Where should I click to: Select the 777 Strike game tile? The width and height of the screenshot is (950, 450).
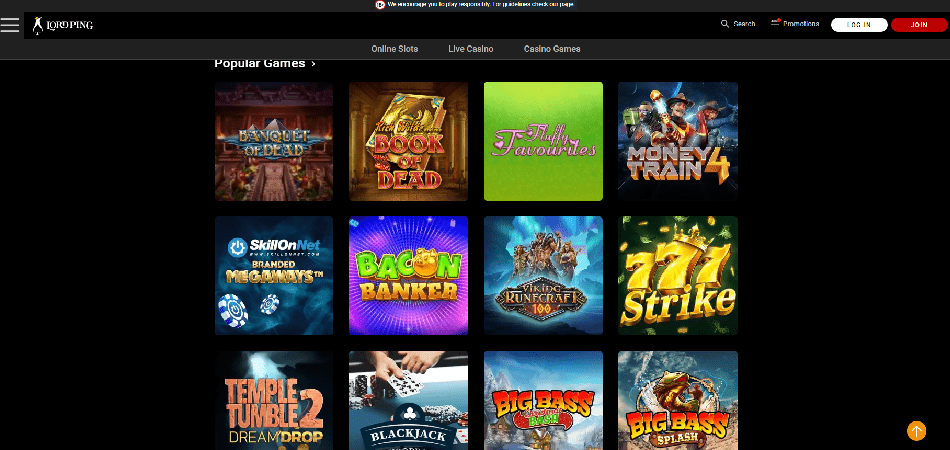click(x=677, y=275)
